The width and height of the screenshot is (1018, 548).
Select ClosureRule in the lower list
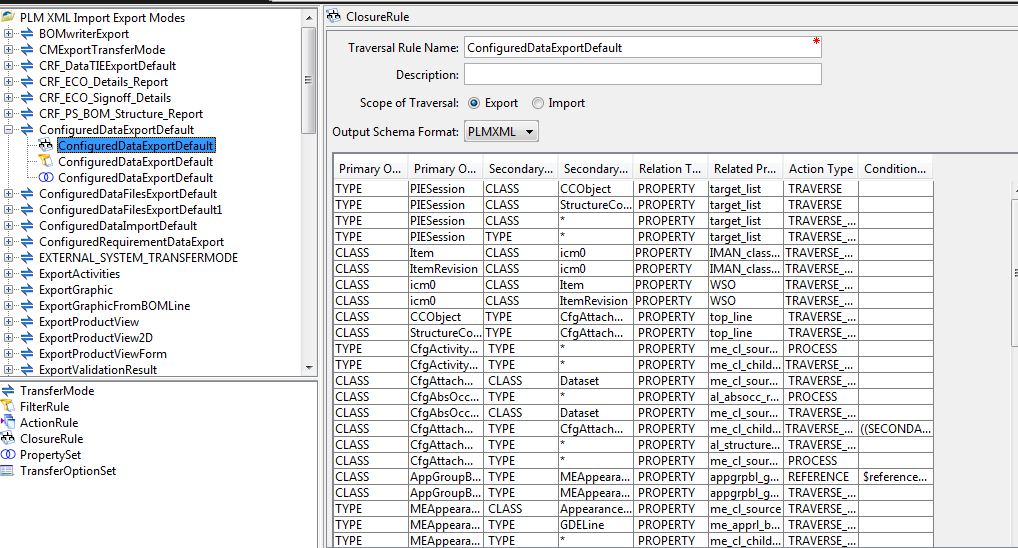point(51,439)
